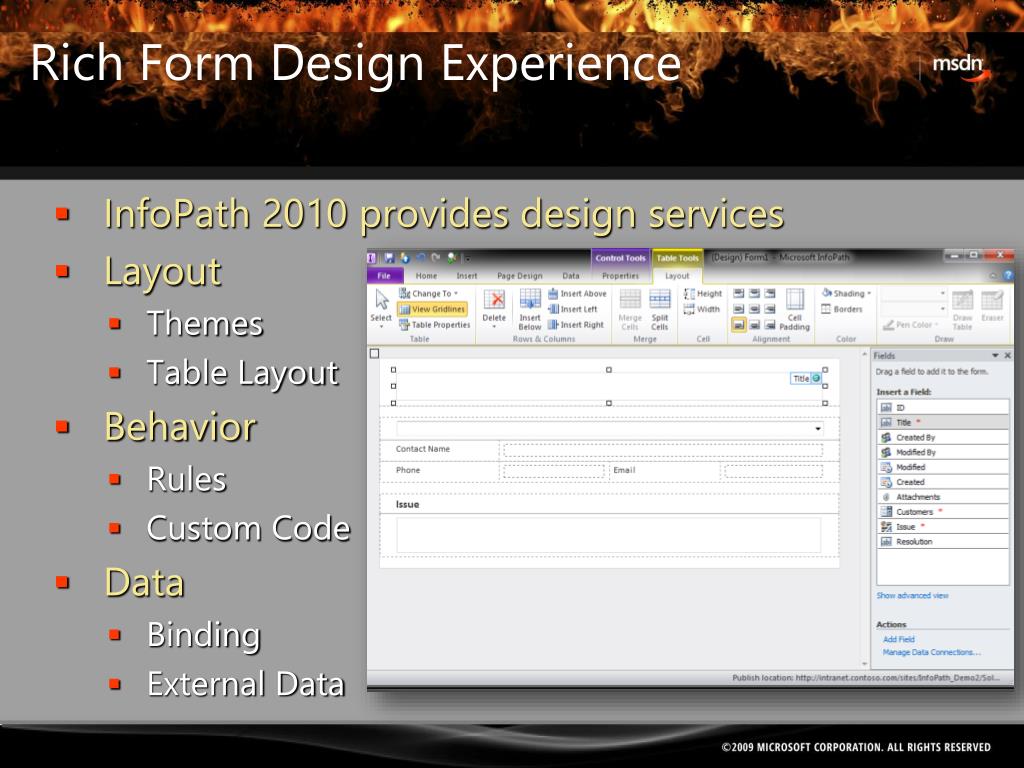Open the Change To dropdown

tap(428, 294)
